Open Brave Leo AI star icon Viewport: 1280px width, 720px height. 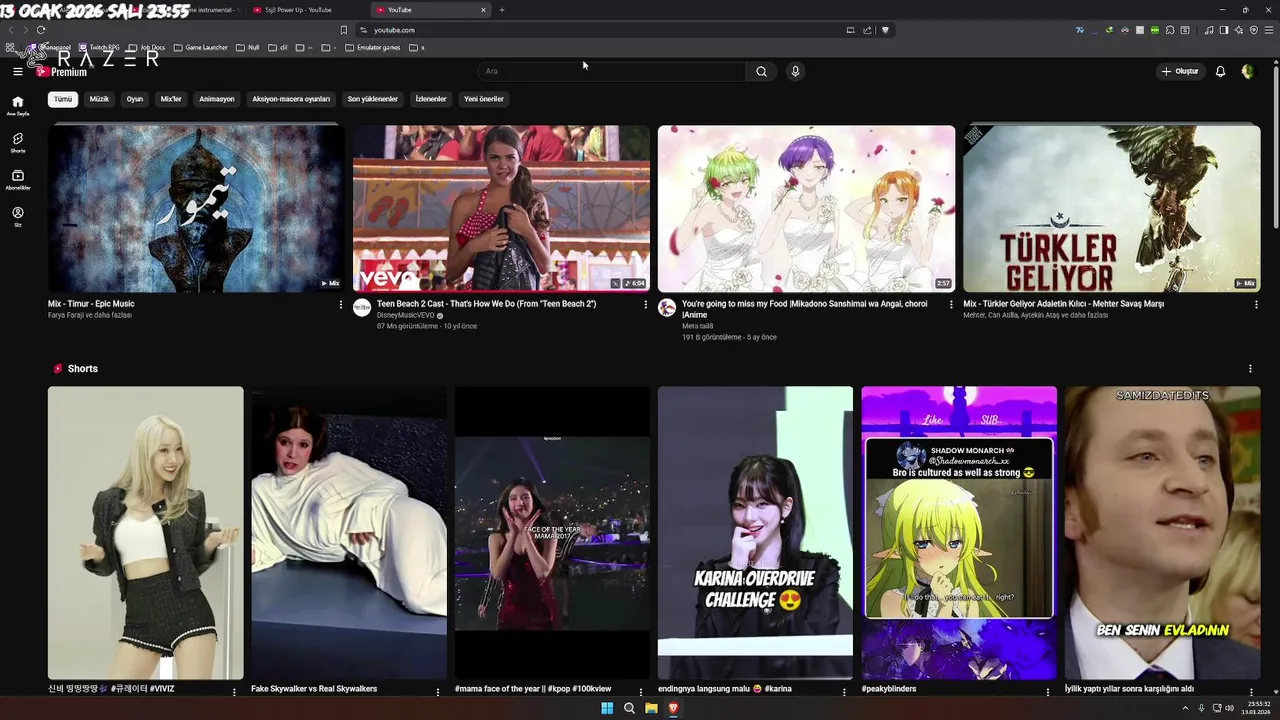pos(1239,30)
